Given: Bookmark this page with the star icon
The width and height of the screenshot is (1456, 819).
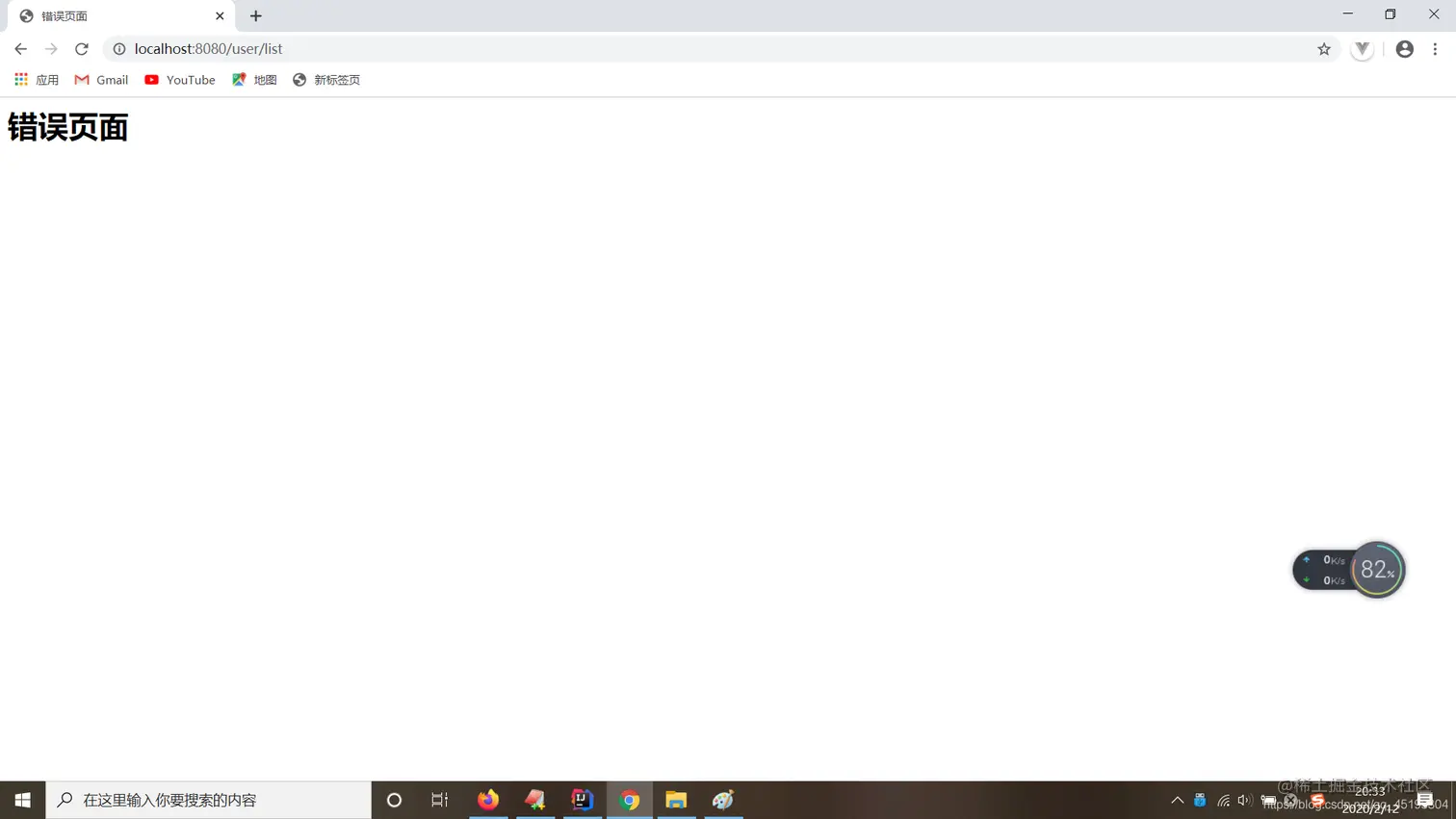Looking at the screenshot, I should (1324, 49).
